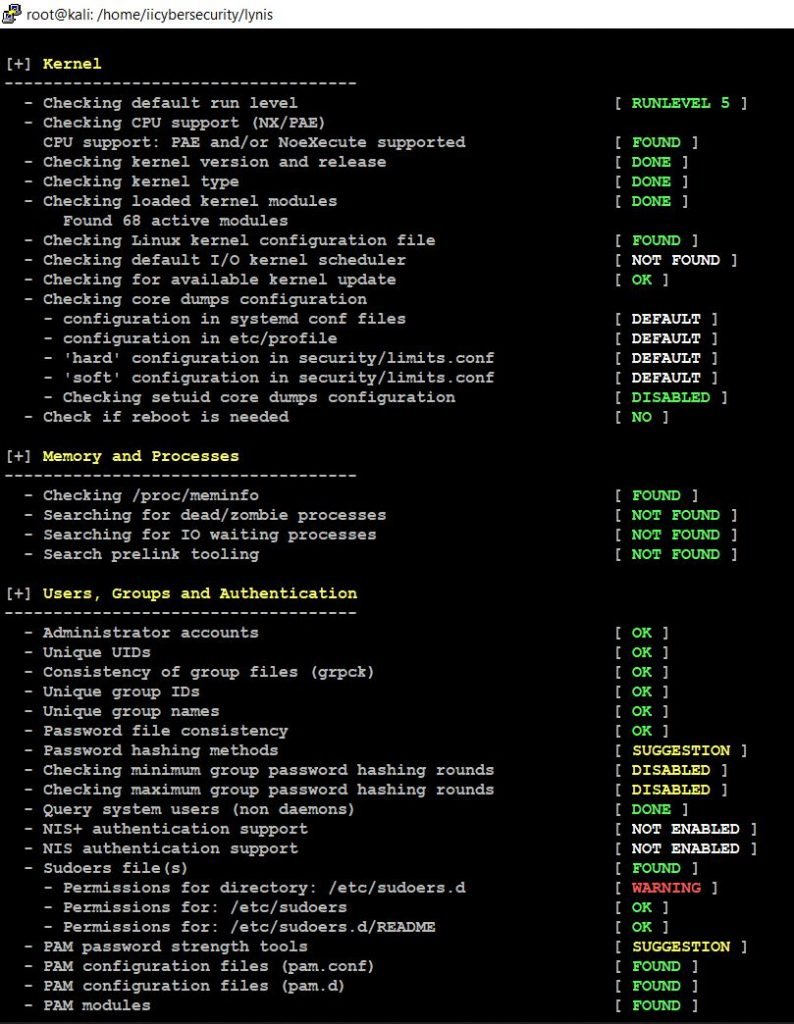Click the RUNLEVEL 5 status text

tap(680, 103)
